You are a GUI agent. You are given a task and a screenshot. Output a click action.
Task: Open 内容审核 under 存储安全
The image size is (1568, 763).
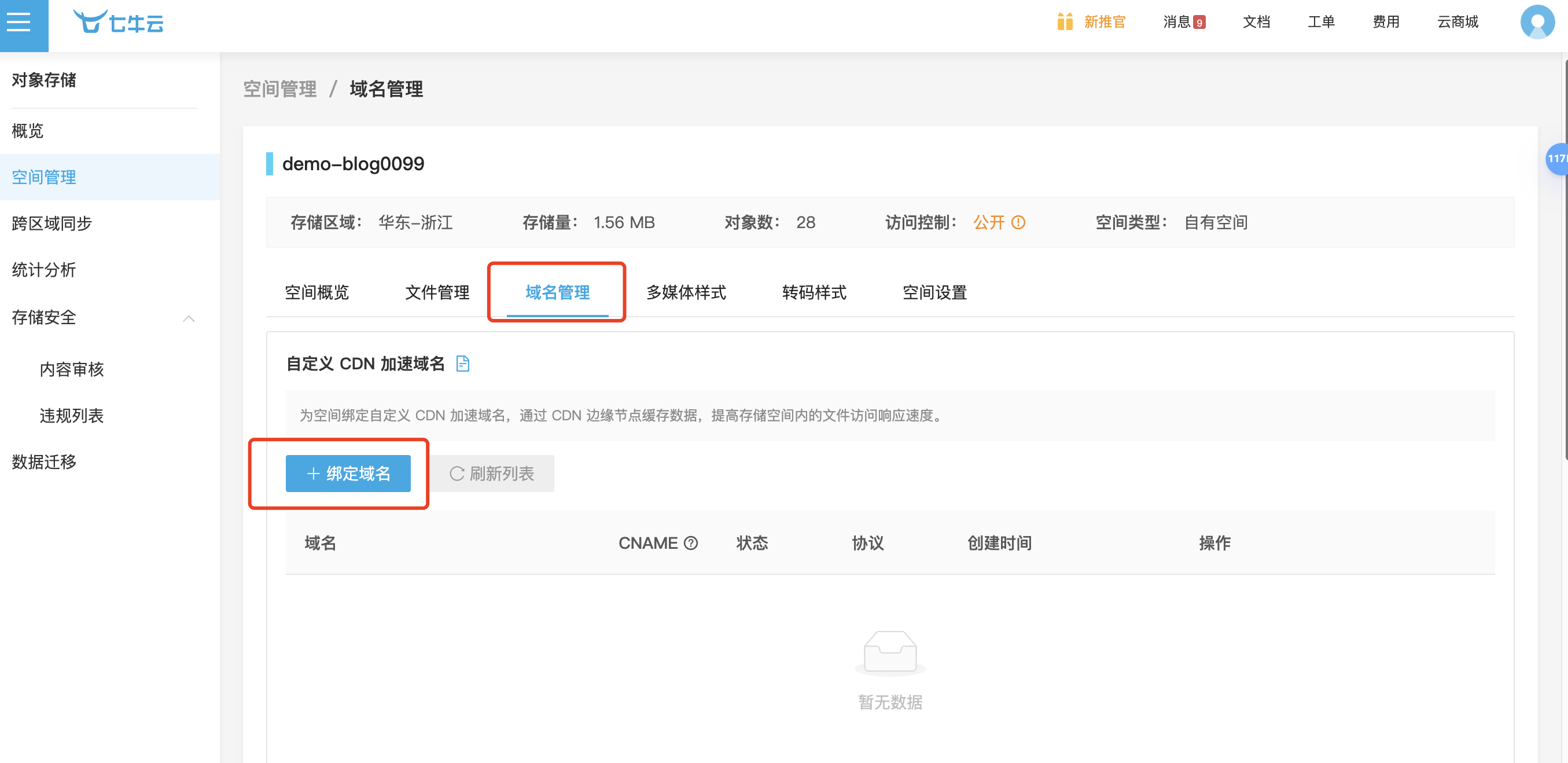[72, 369]
